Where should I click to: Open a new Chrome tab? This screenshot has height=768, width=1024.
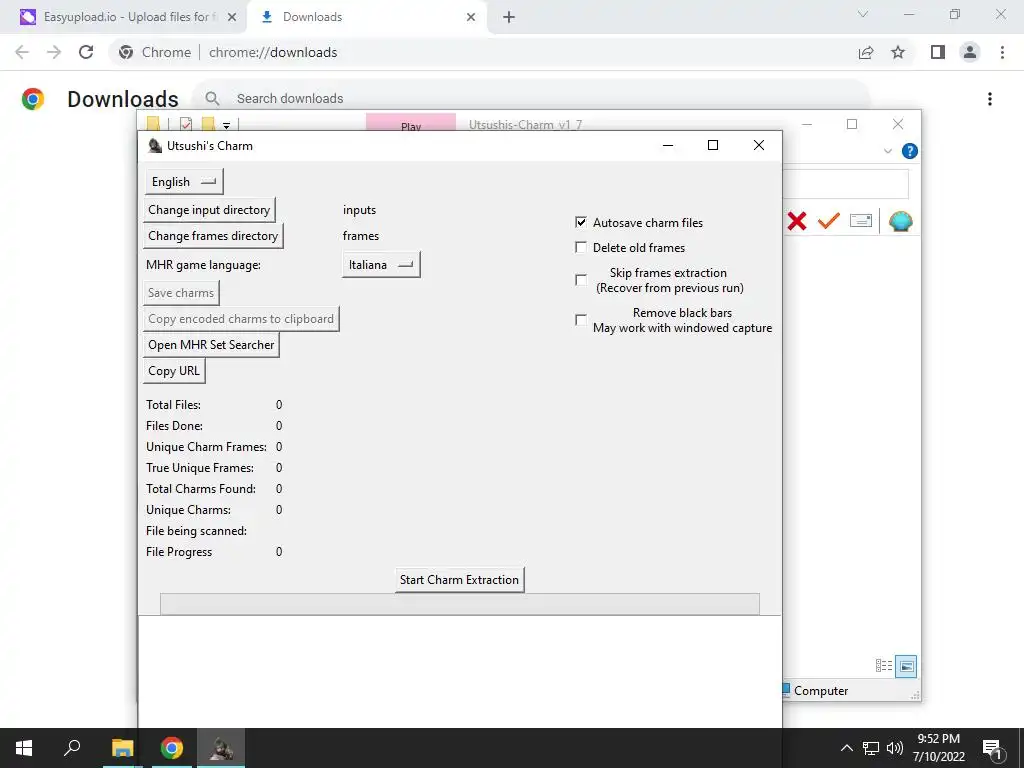coord(509,17)
